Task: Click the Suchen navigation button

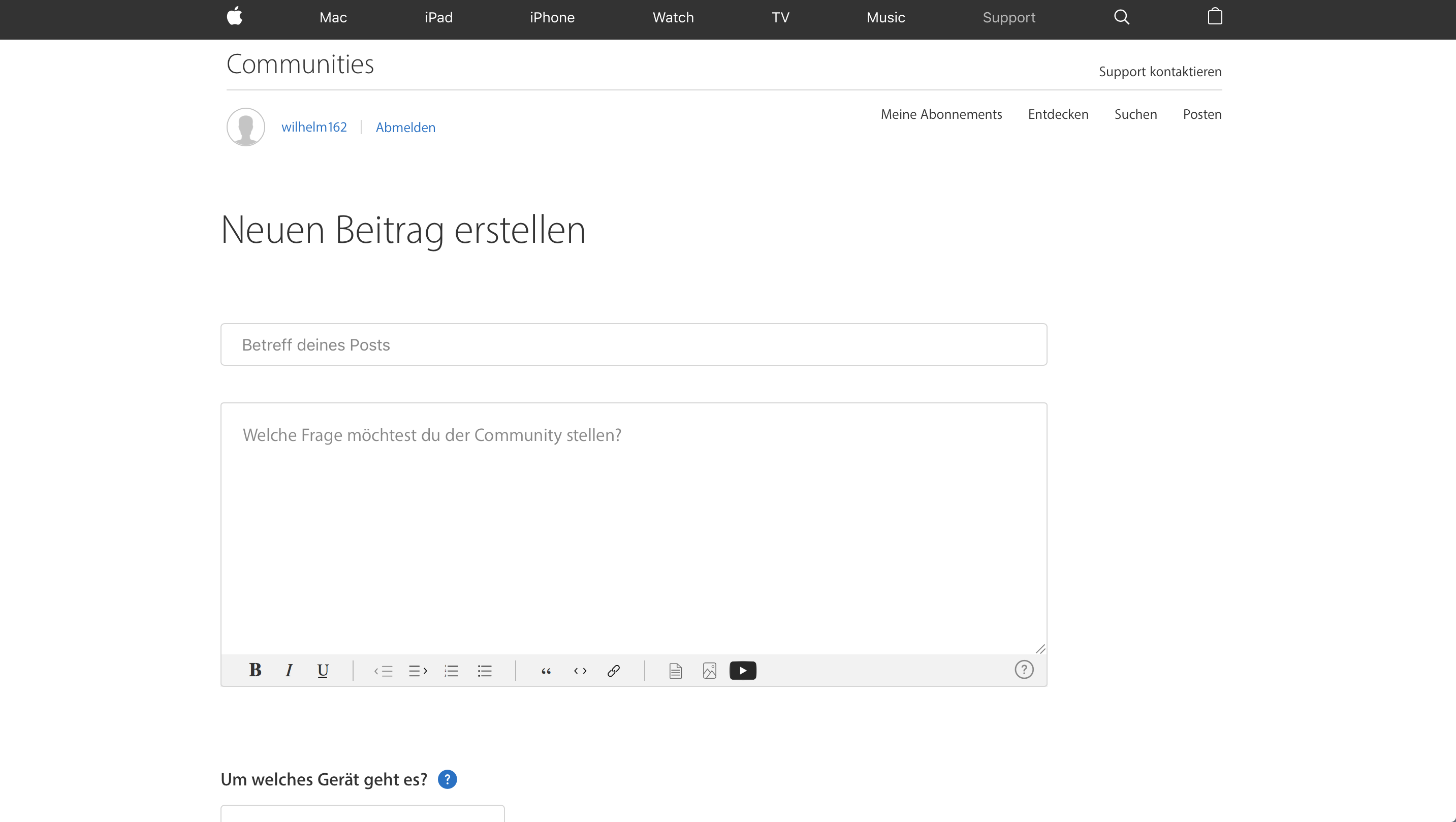Action: point(1136,114)
